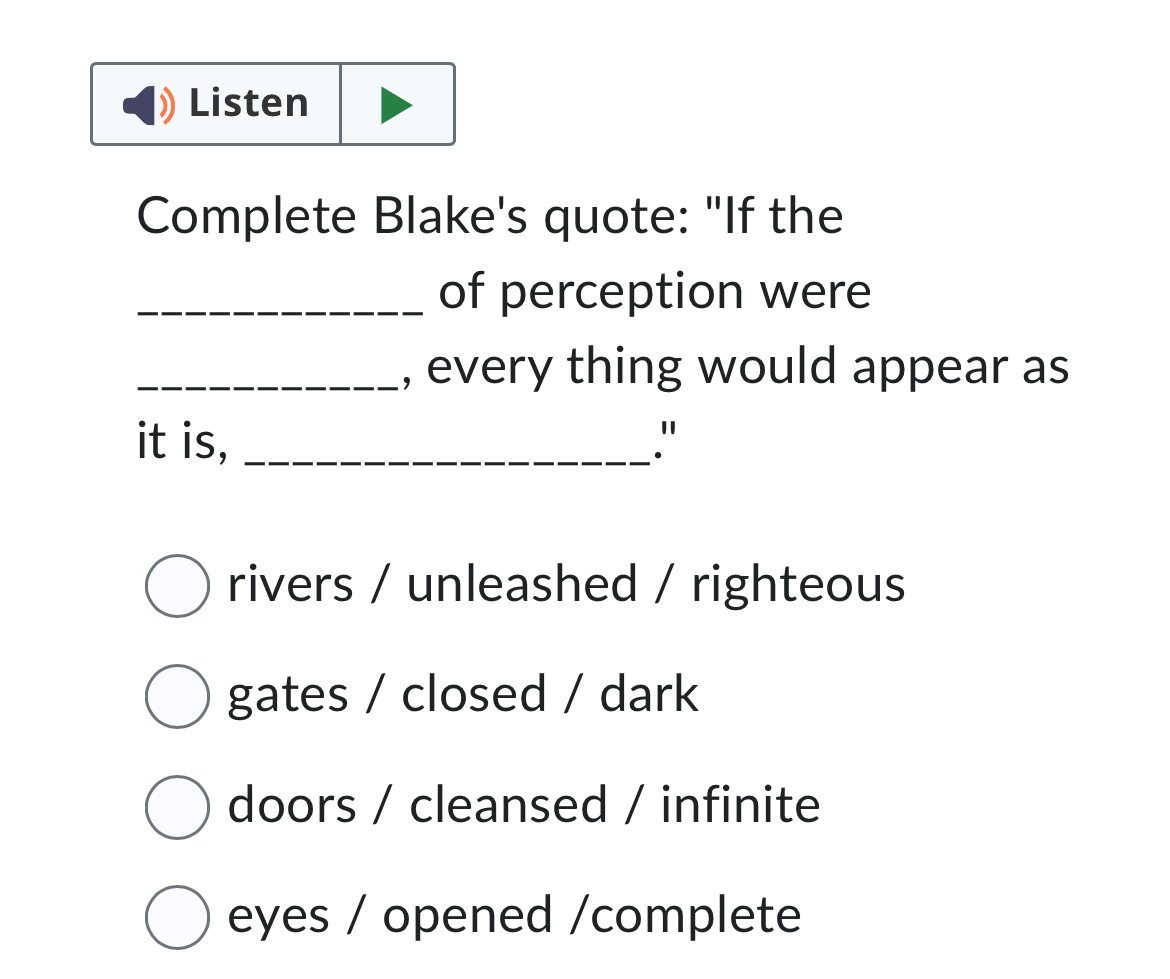
Task: Start narration via the play arrow icon
Action: [x=397, y=103]
